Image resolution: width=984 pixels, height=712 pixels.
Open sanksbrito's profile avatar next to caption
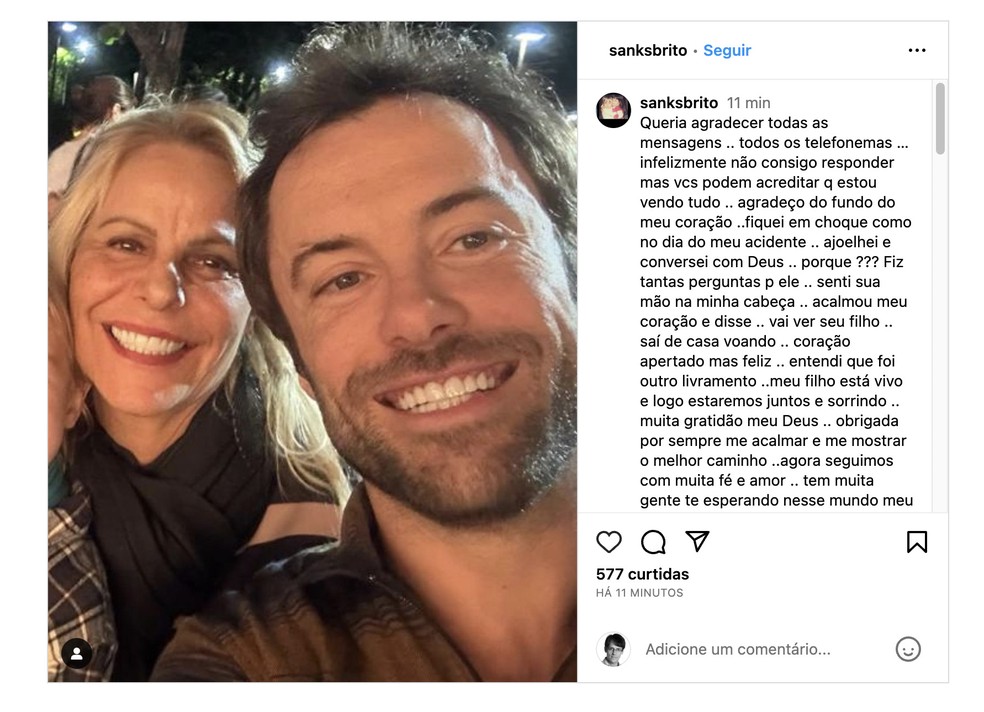pyautogui.click(x=613, y=103)
